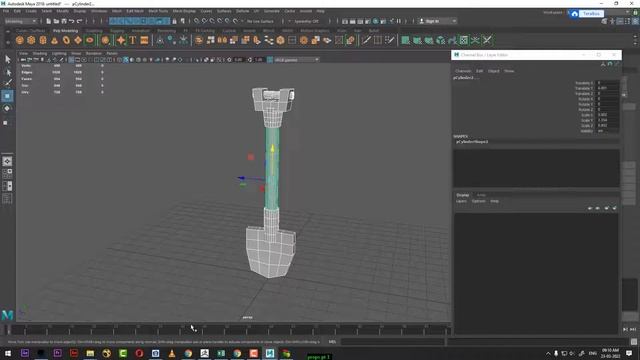Open the Object menu in Channel Box
This screenshot has width=640, height=360.
[x=493, y=71]
